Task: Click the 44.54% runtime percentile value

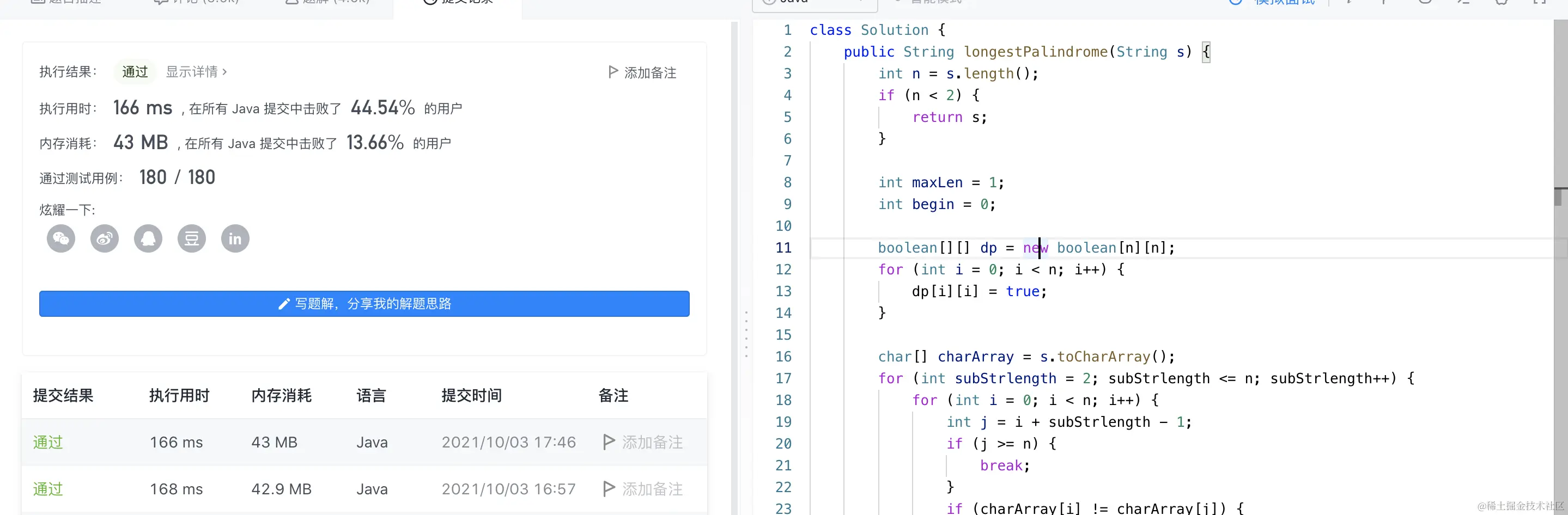Action: click(x=383, y=108)
